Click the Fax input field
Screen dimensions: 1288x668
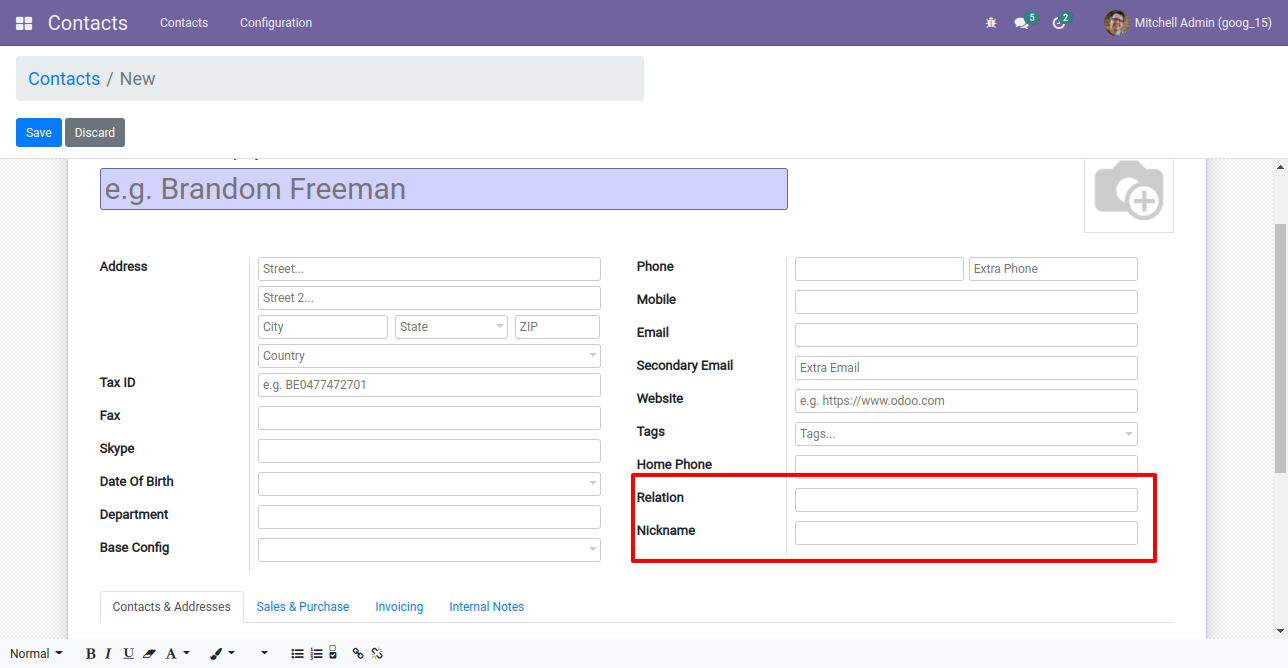point(429,418)
